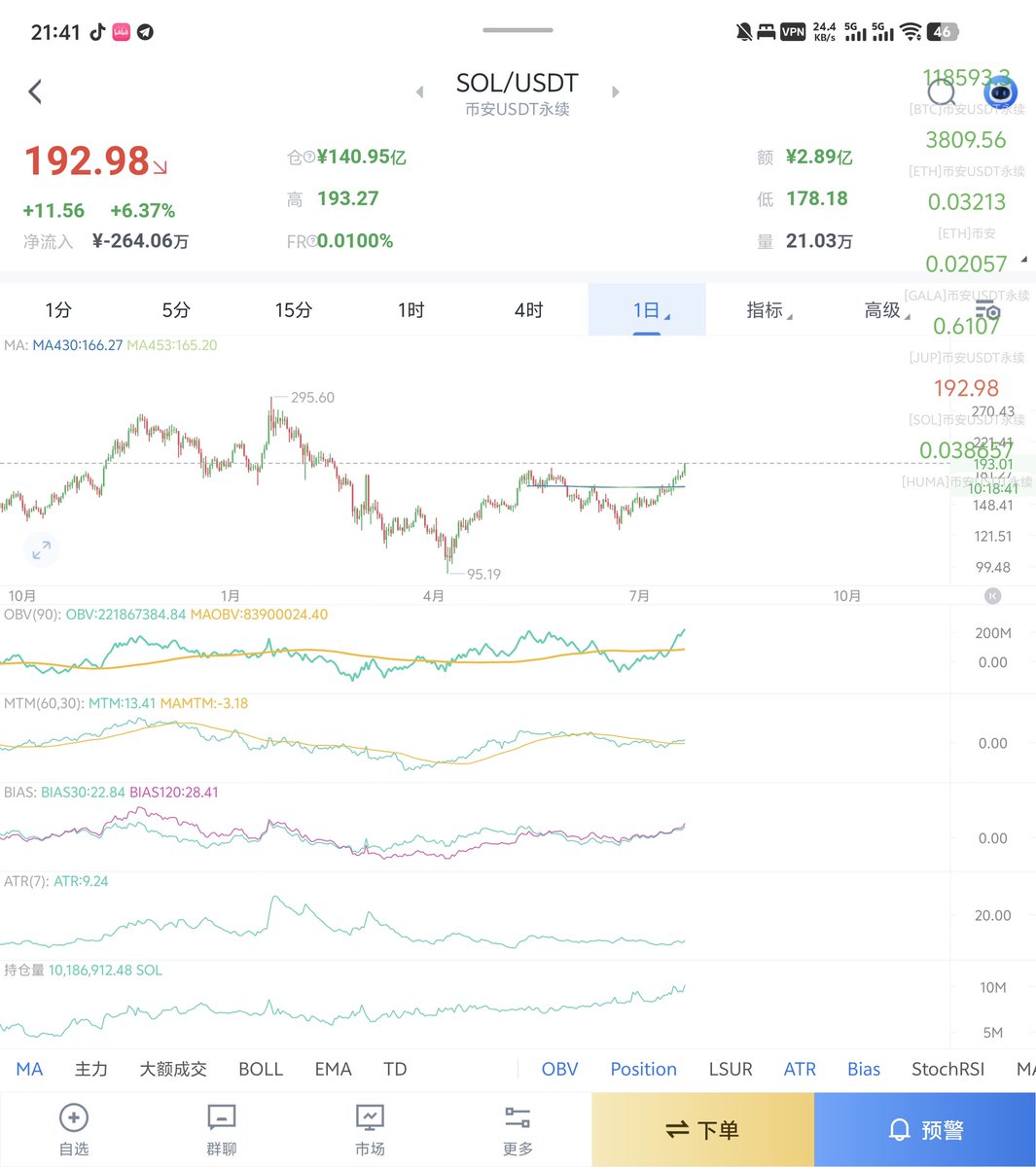Open BTC ticker 118593 in side list
The image size is (1036, 1167).
[966, 78]
